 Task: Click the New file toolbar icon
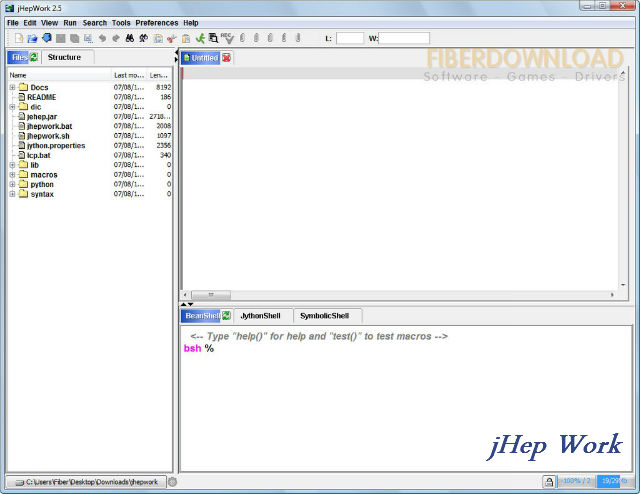pyautogui.click(x=19, y=38)
